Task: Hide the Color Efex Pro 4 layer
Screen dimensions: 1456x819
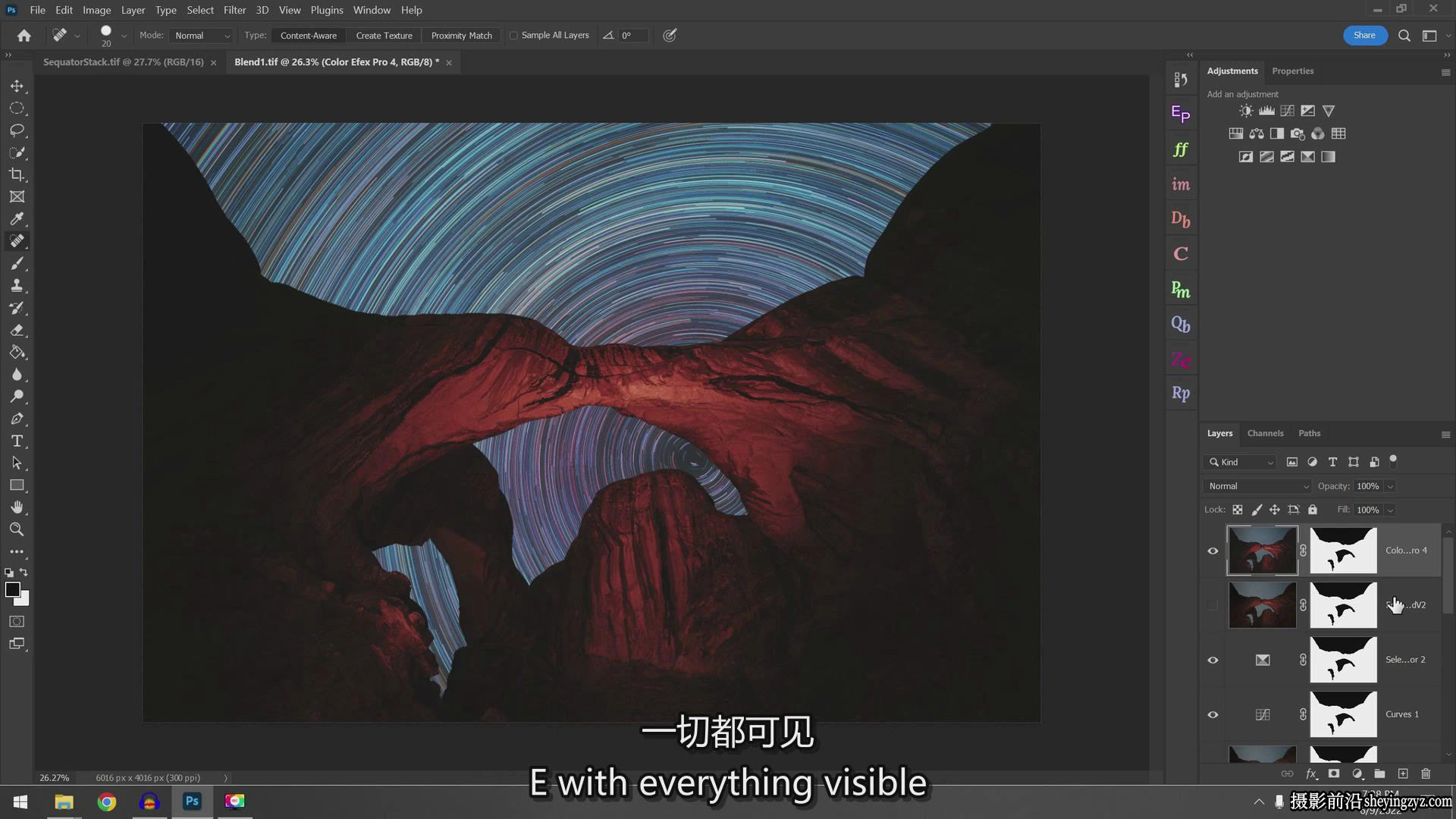Action: tap(1213, 551)
